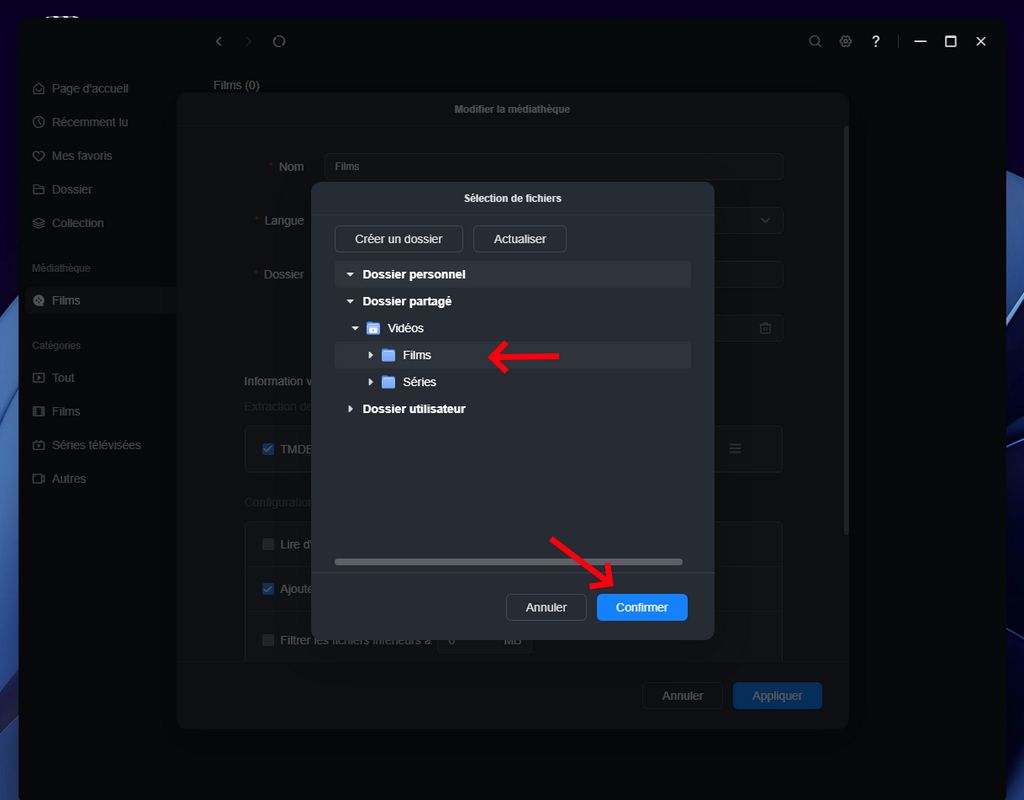The height and width of the screenshot is (800, 1024).
Task: Click the Créer un dossier button
Action: click(x=398, y=239)
